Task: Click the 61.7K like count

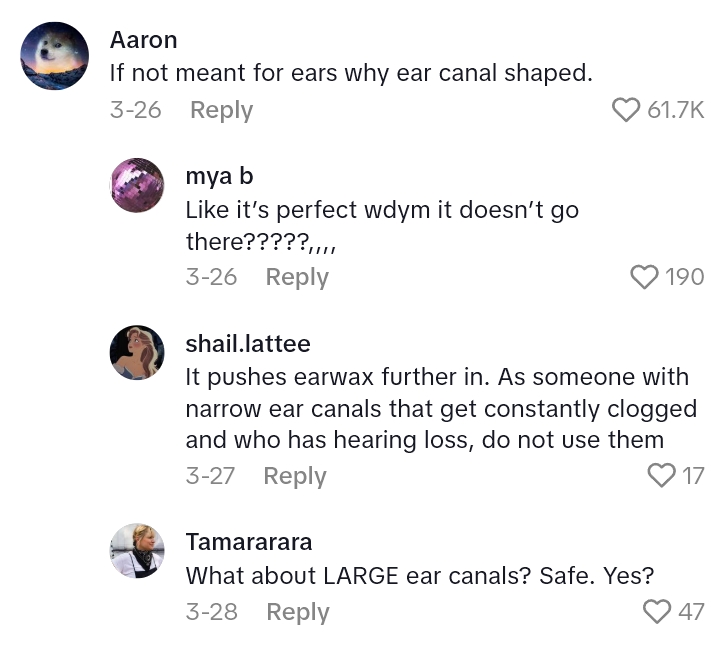Action: click(x=676, y=110)
